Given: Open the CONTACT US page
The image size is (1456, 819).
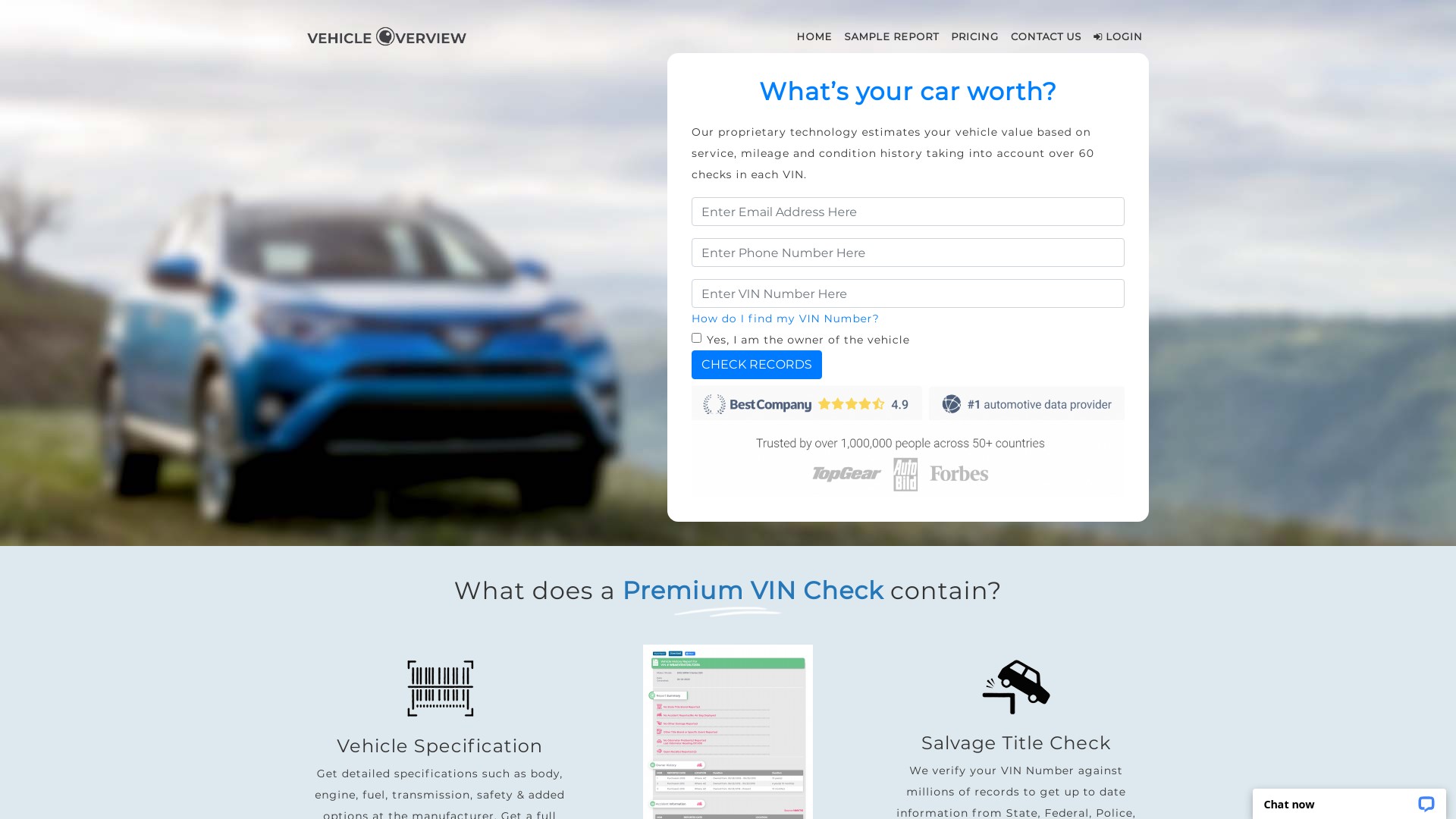Looking at the screenshot, I should [x=1045, y=36].
